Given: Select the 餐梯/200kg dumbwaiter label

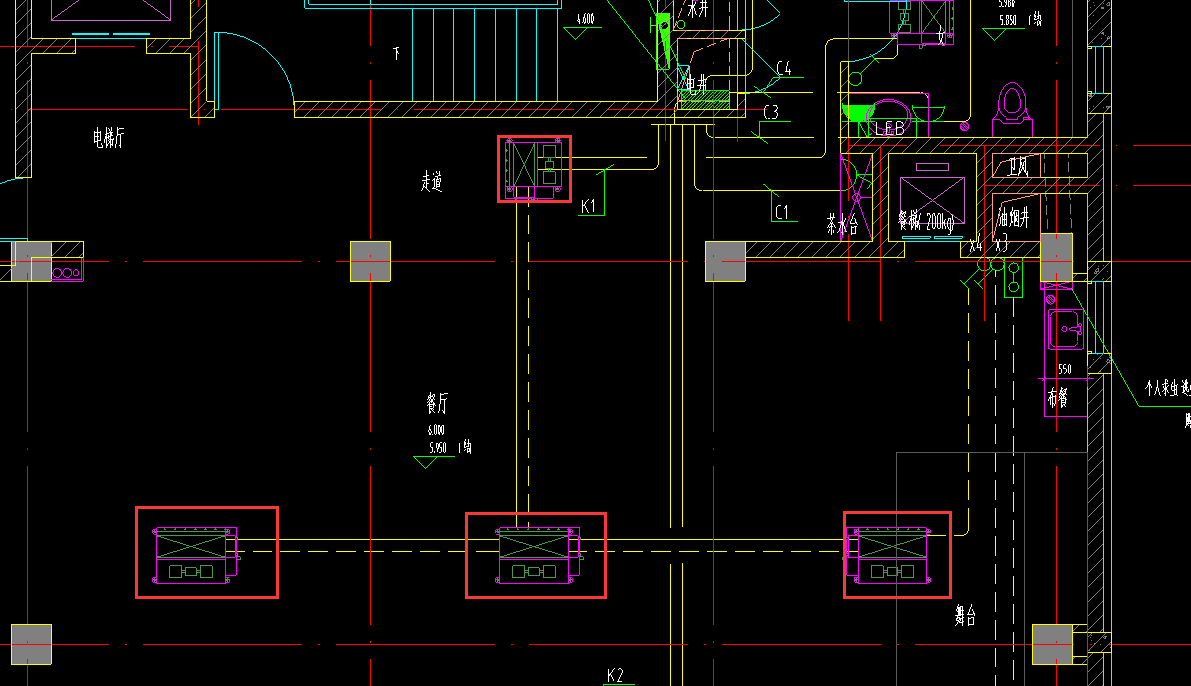Looking at the screenshot, I should pos(926,221).
